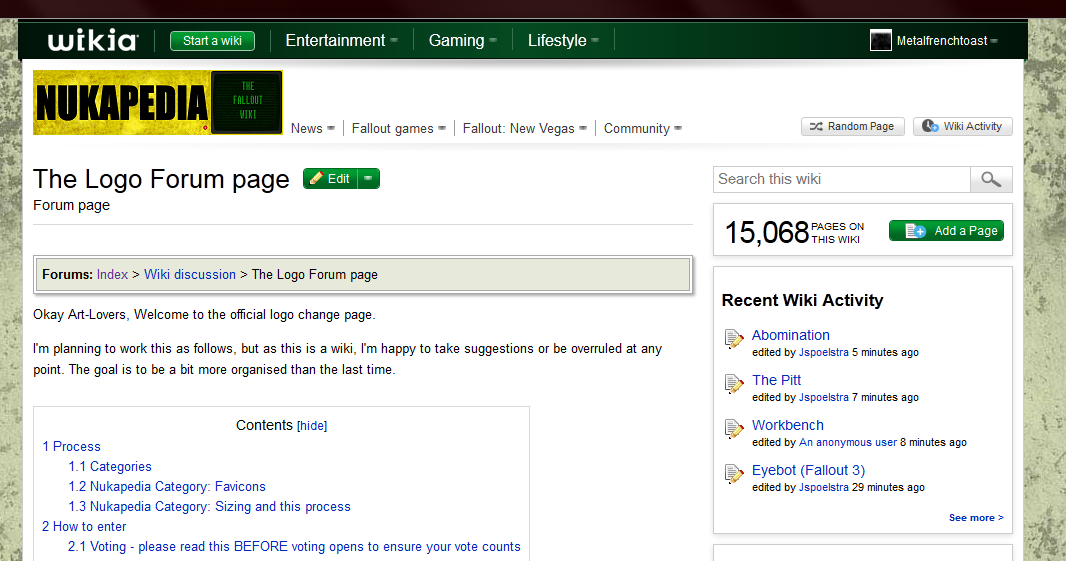Open The Pitt article link
This screenshot has height=561, width=1066.
pyautogui.click(x=776, y=380)
